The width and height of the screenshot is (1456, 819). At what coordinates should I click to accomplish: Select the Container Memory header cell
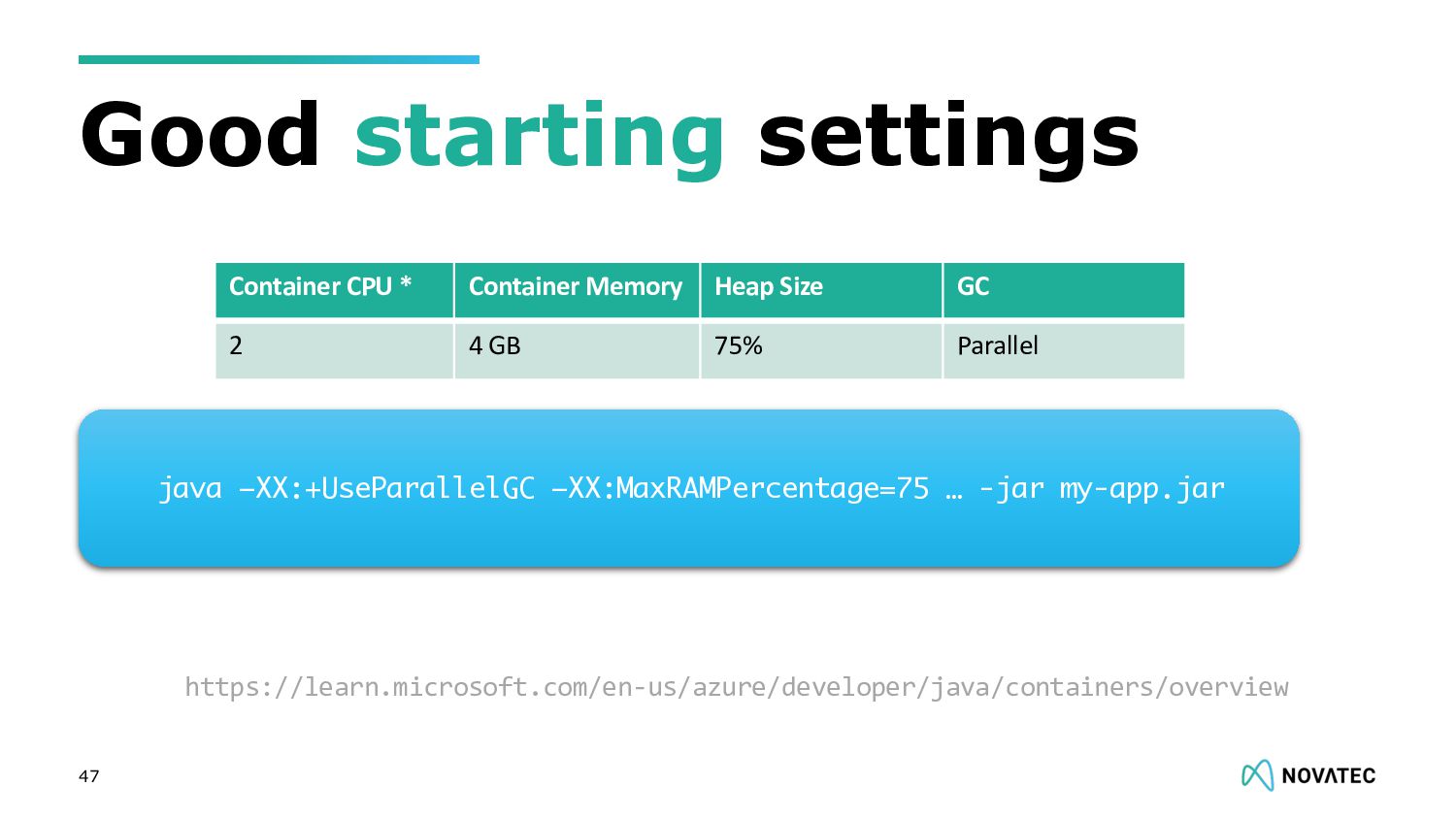point(577,289)
